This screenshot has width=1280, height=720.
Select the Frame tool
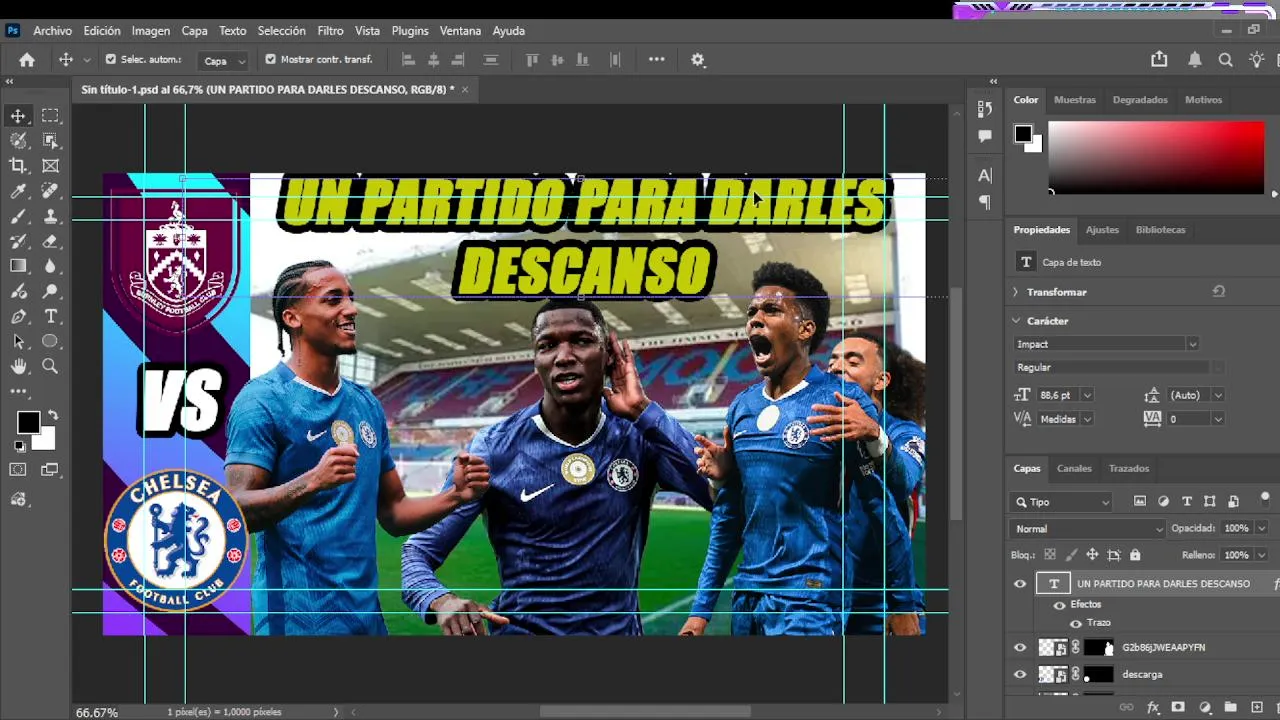(x=50, y=166)
